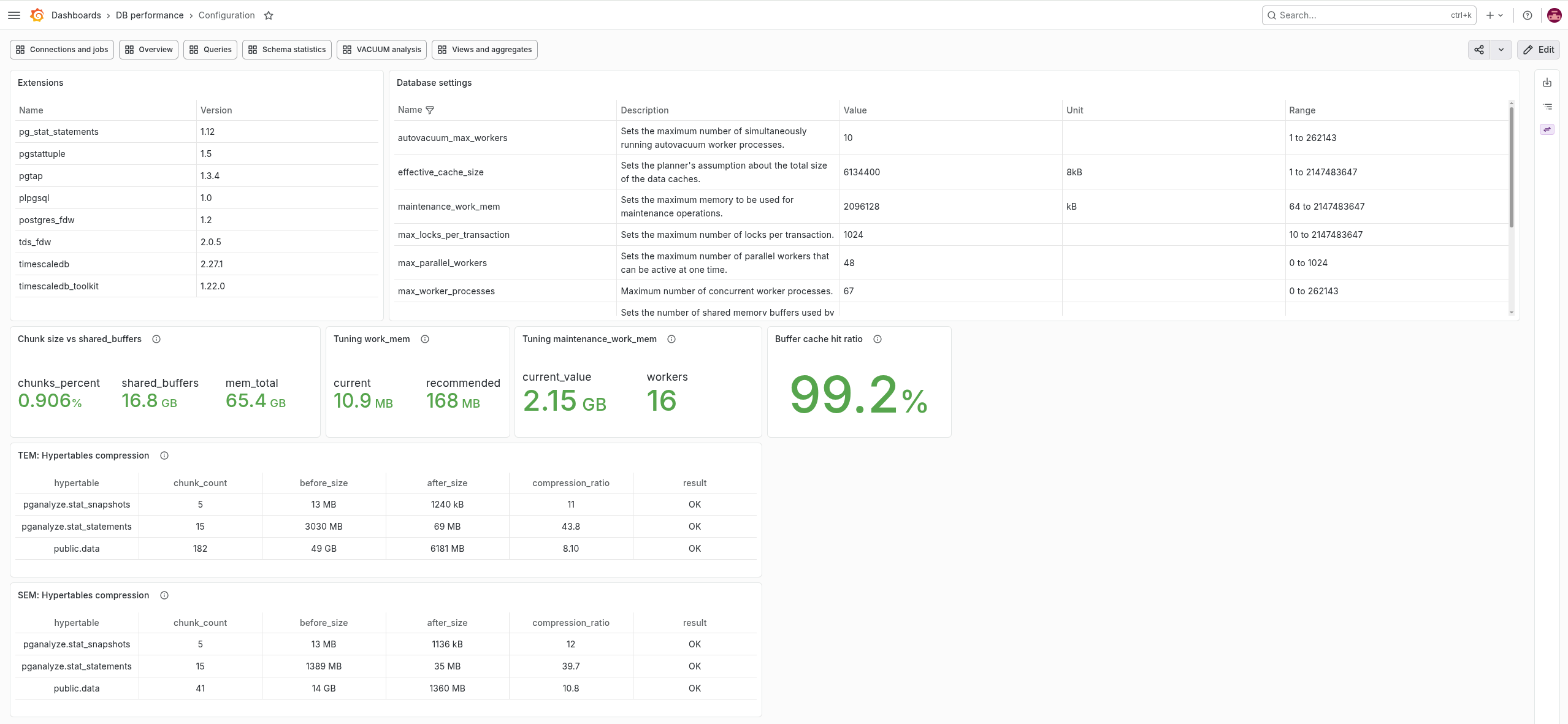Image resolution: width=1568 pixels, height=724 pixels.
Task: Click shared_buffers 16.8 GB value
Action: click(x=149, y=401)
